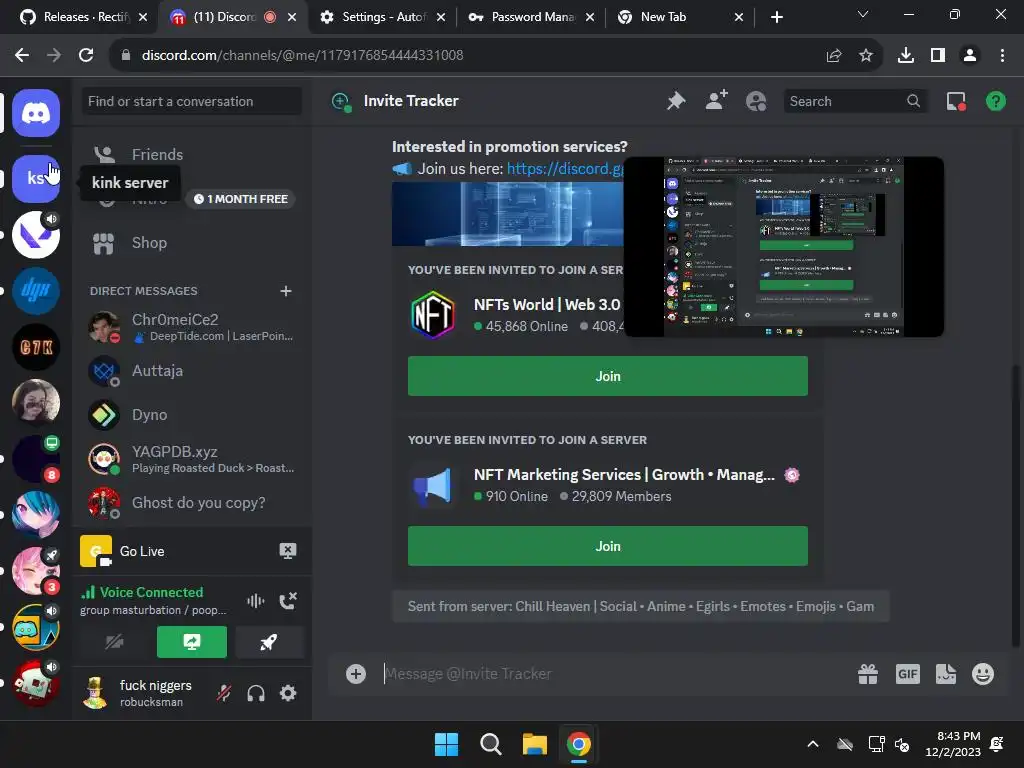Viewport: 1024px width, 768px height.
Task: Stop streaming icon beside Go Live
Action: pos(287,551)
